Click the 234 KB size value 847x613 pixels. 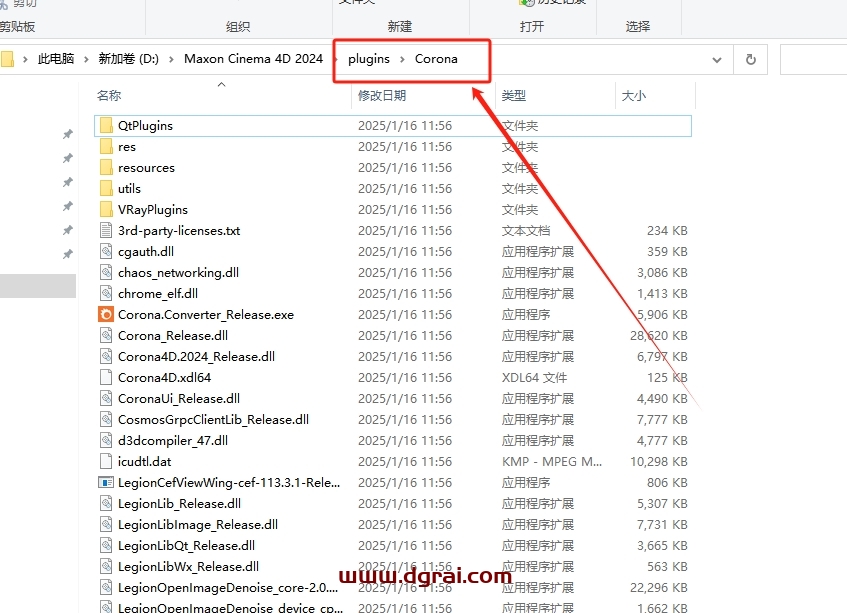667,231
